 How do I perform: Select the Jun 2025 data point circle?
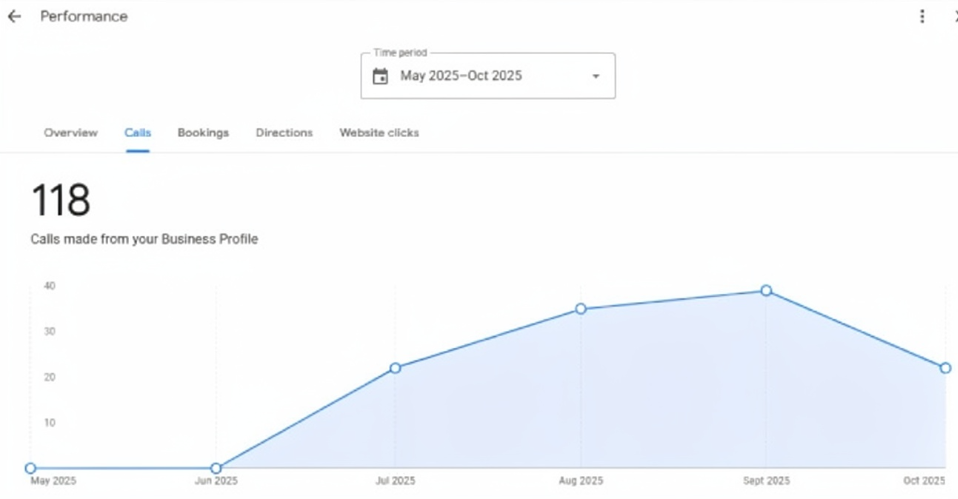pos(216,468)
